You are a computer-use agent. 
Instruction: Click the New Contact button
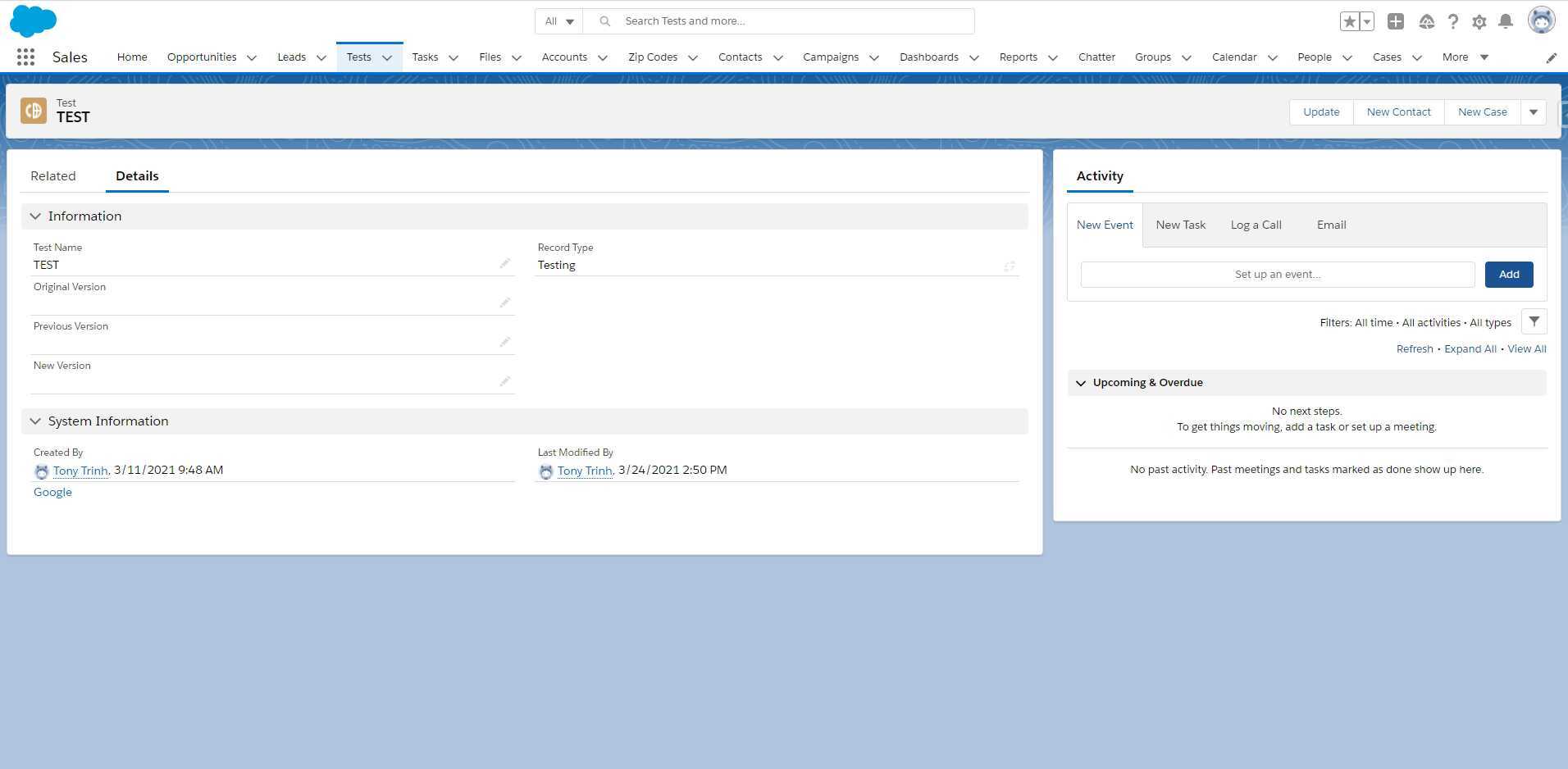pyautogui.click(x=1398, y=111)
